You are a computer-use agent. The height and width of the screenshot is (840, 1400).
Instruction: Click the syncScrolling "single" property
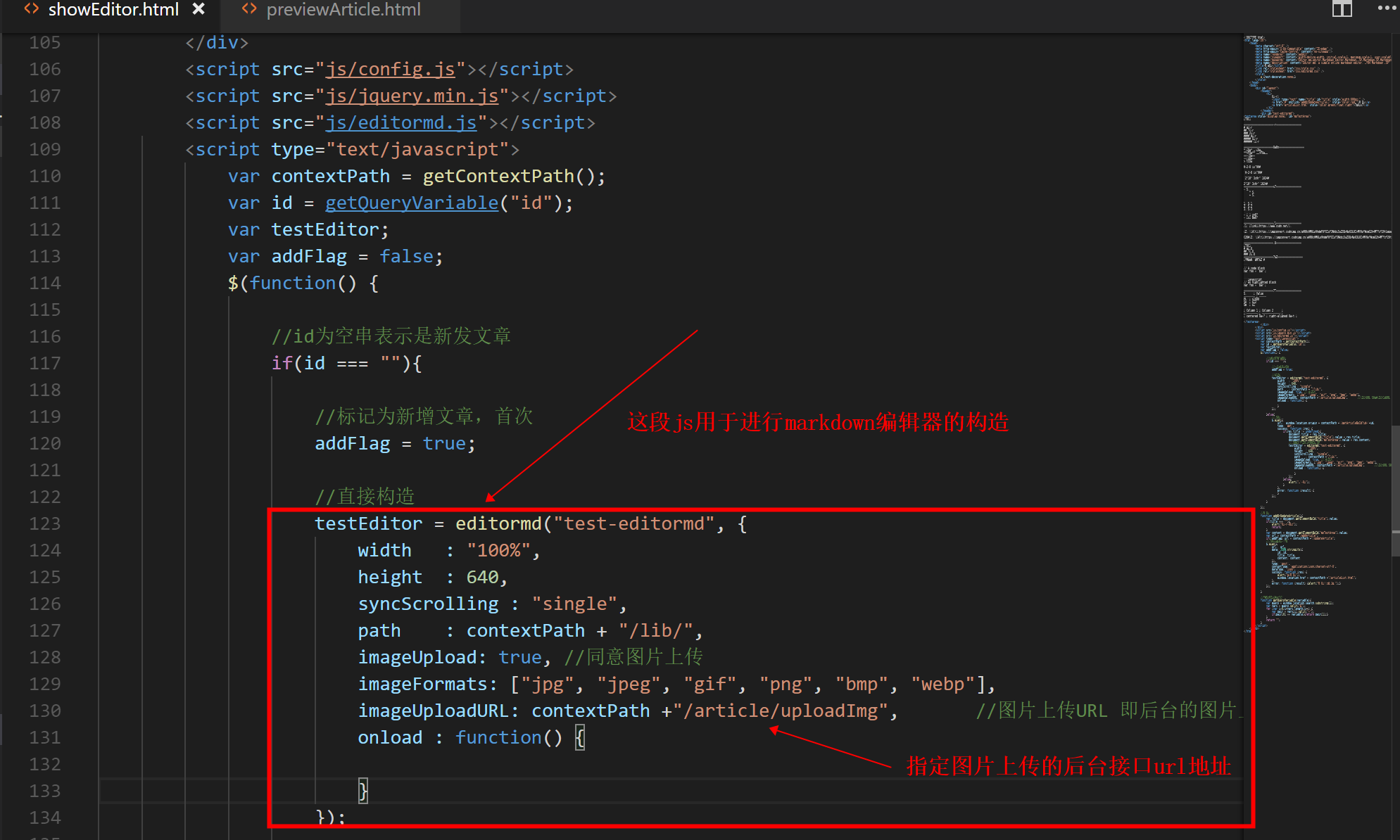tap(493, 604)
